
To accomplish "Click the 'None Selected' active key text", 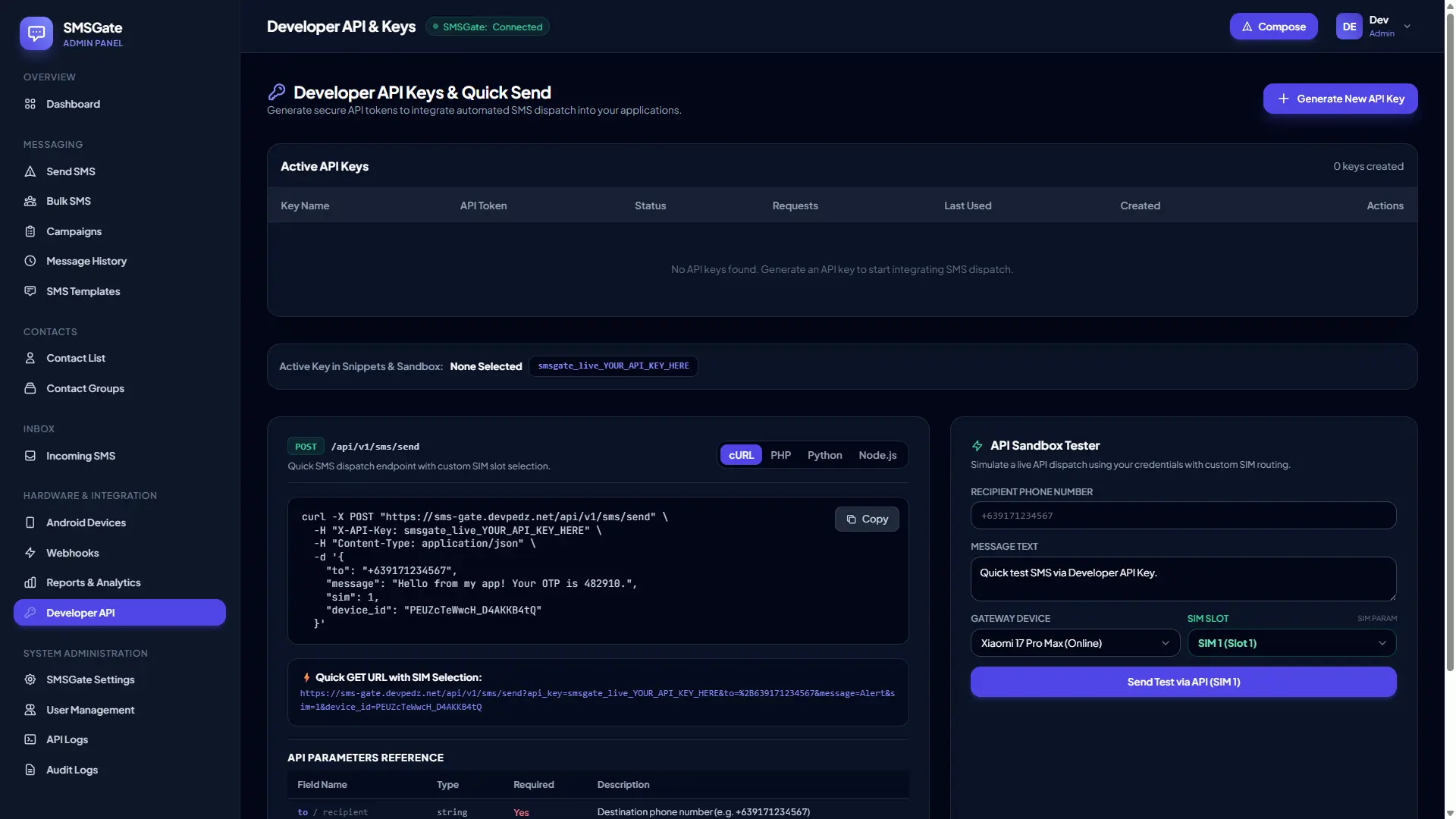I will pos(485,366).
